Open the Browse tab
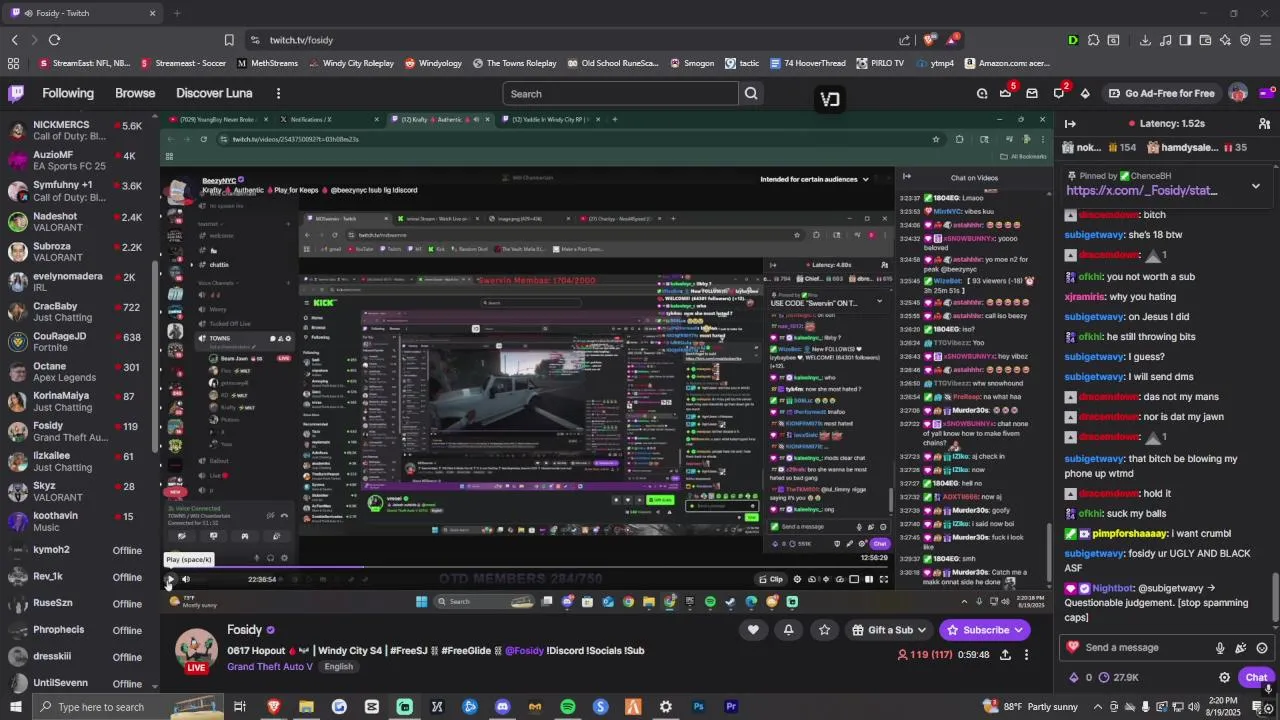Screen dimensions: 1280x720 pos(135,94)
